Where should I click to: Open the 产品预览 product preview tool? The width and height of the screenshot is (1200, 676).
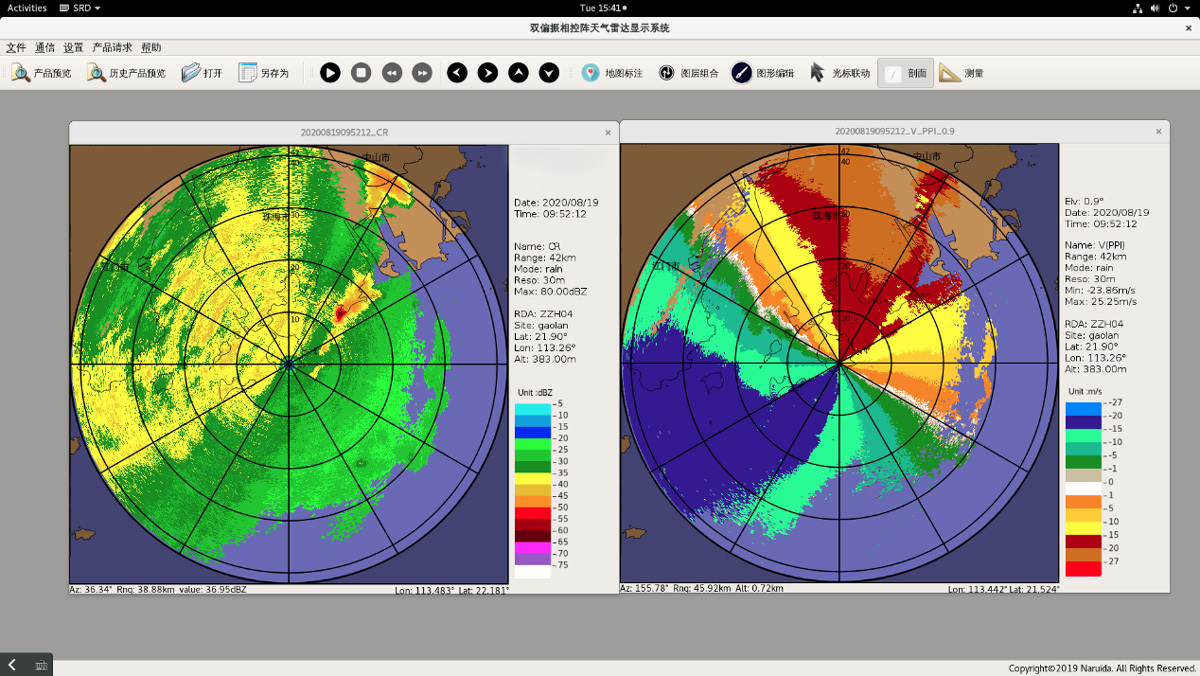coord(42,73)
